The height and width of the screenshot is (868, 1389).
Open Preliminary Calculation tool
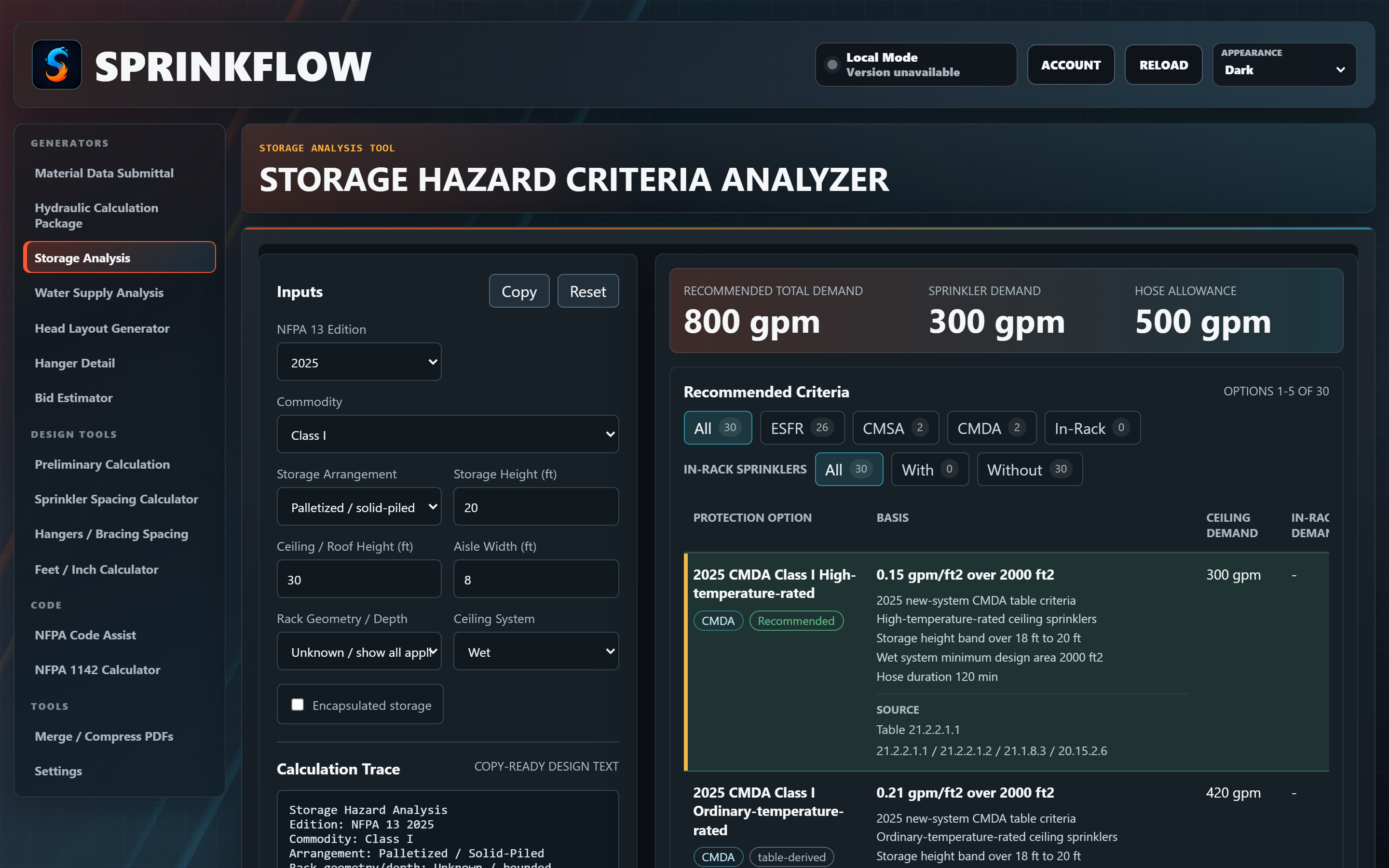[120, 464]
